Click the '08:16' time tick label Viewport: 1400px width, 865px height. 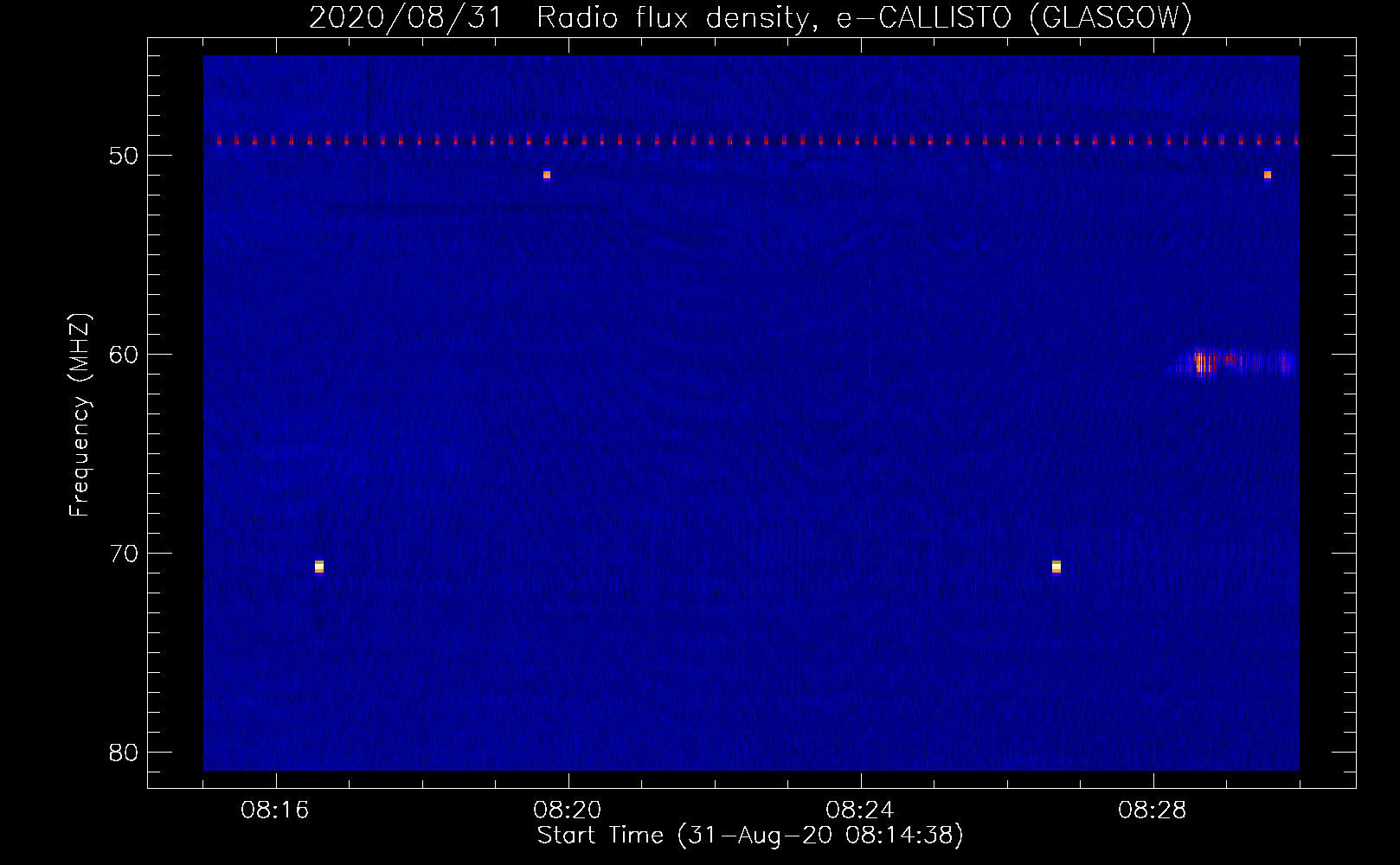(275, 811)
